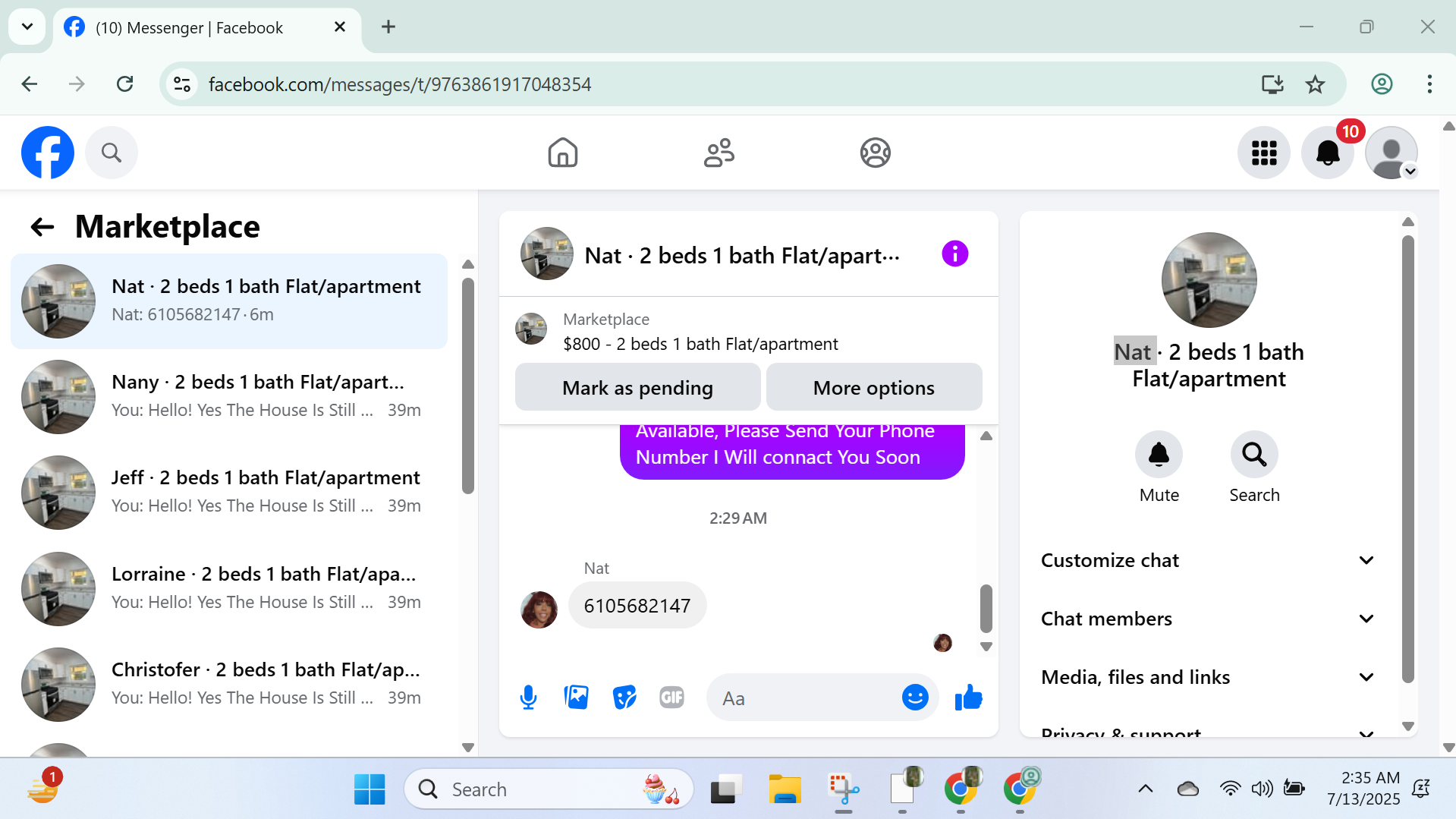Viewport: 1456px width, 819px height.
Task: Click Nat's chat header title
Action: [742, 256]
